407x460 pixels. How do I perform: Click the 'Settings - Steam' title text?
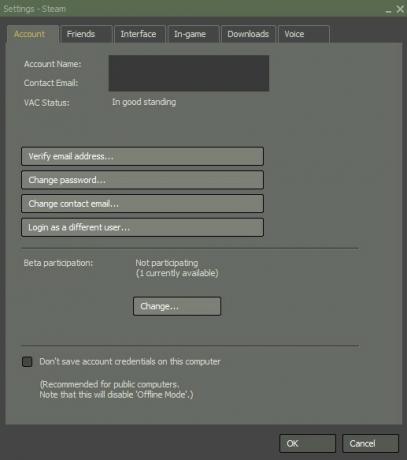click(34, 9)
